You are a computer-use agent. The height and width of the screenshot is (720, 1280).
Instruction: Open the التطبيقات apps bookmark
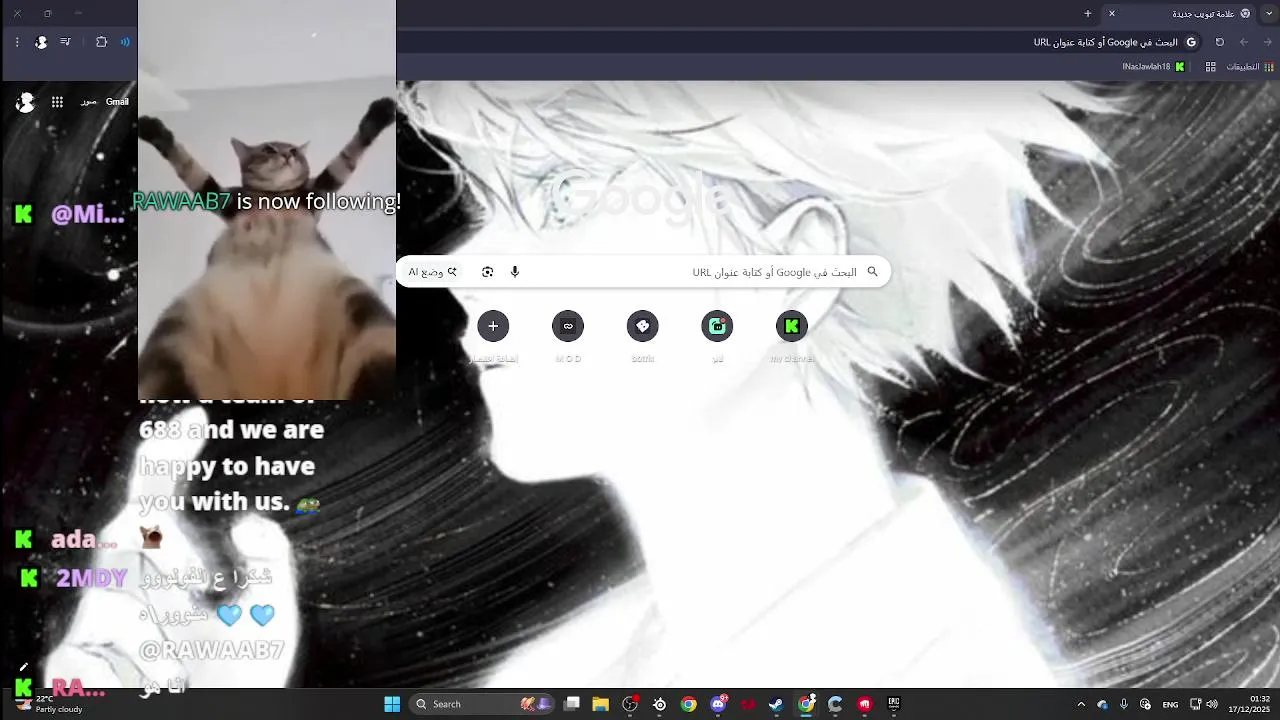click(x=1250, y=67)
